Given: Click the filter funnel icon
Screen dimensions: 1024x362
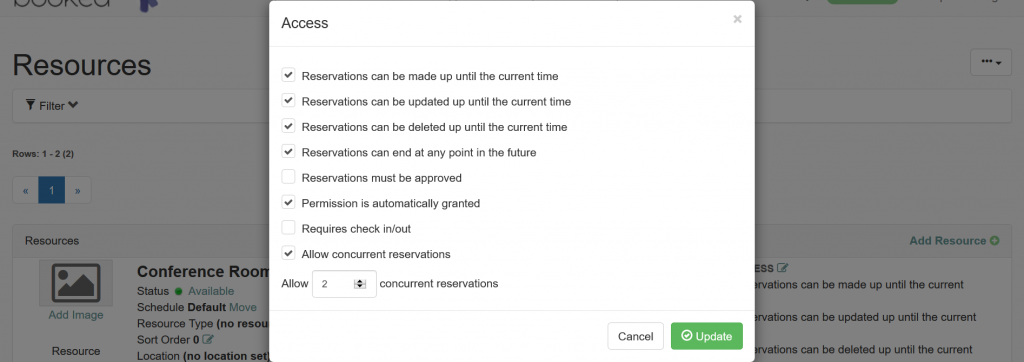Looking at the screenshot, I should click(x=30, y=105).
